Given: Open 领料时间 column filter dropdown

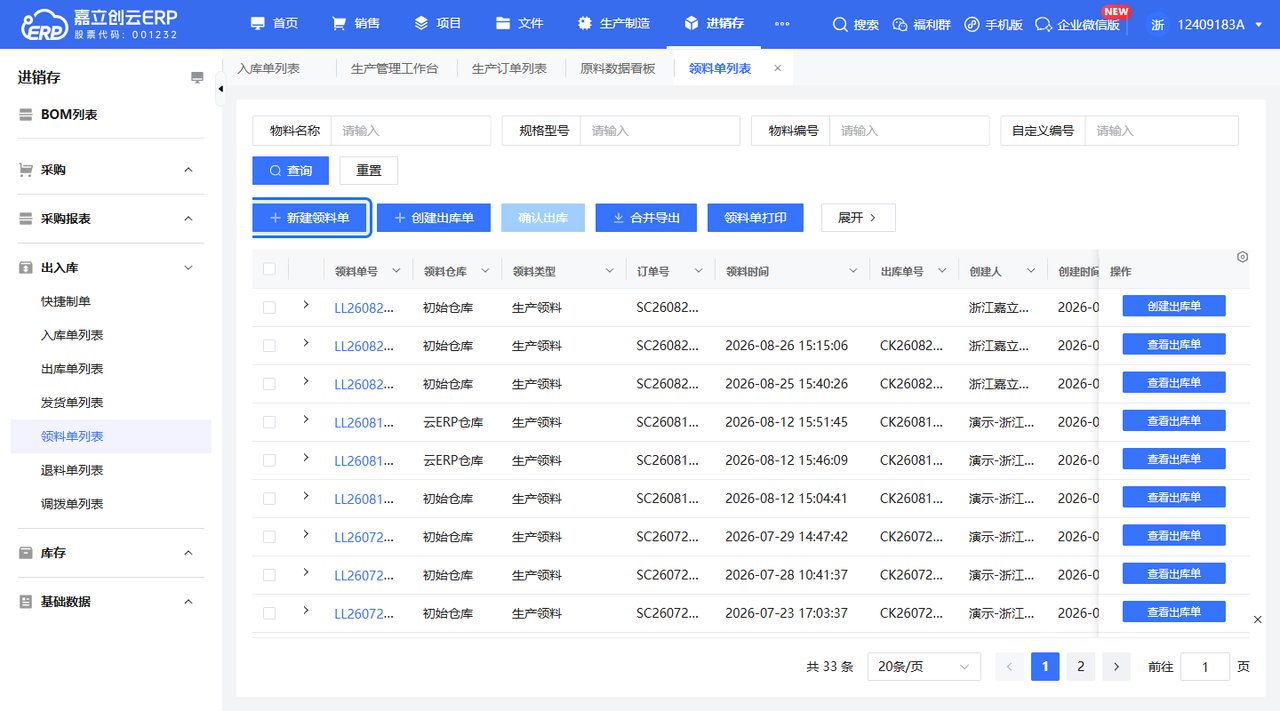Looking at the screenshot, I should [854, 271].
